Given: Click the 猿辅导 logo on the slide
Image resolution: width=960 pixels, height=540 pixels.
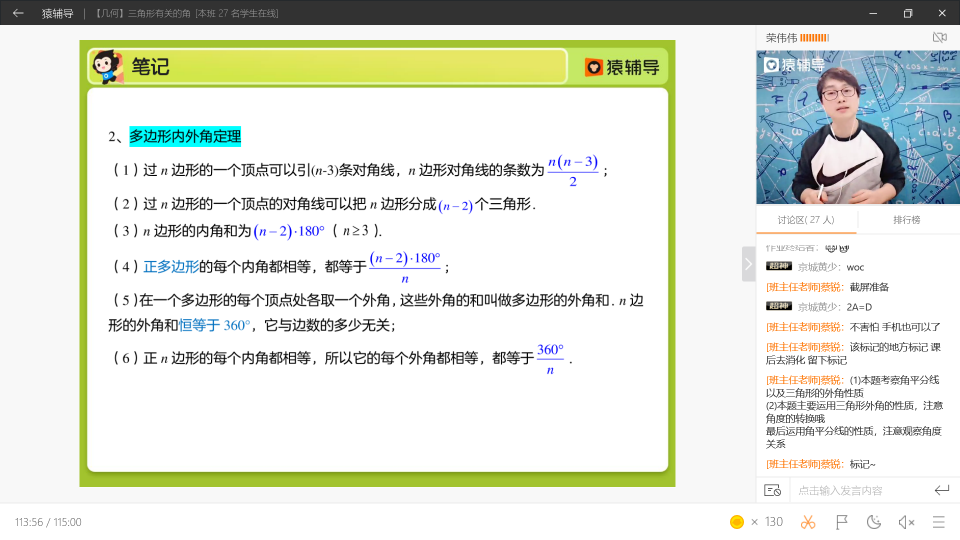Looking at the screenshot, I should pyautogui.click(x=622, y=67).
